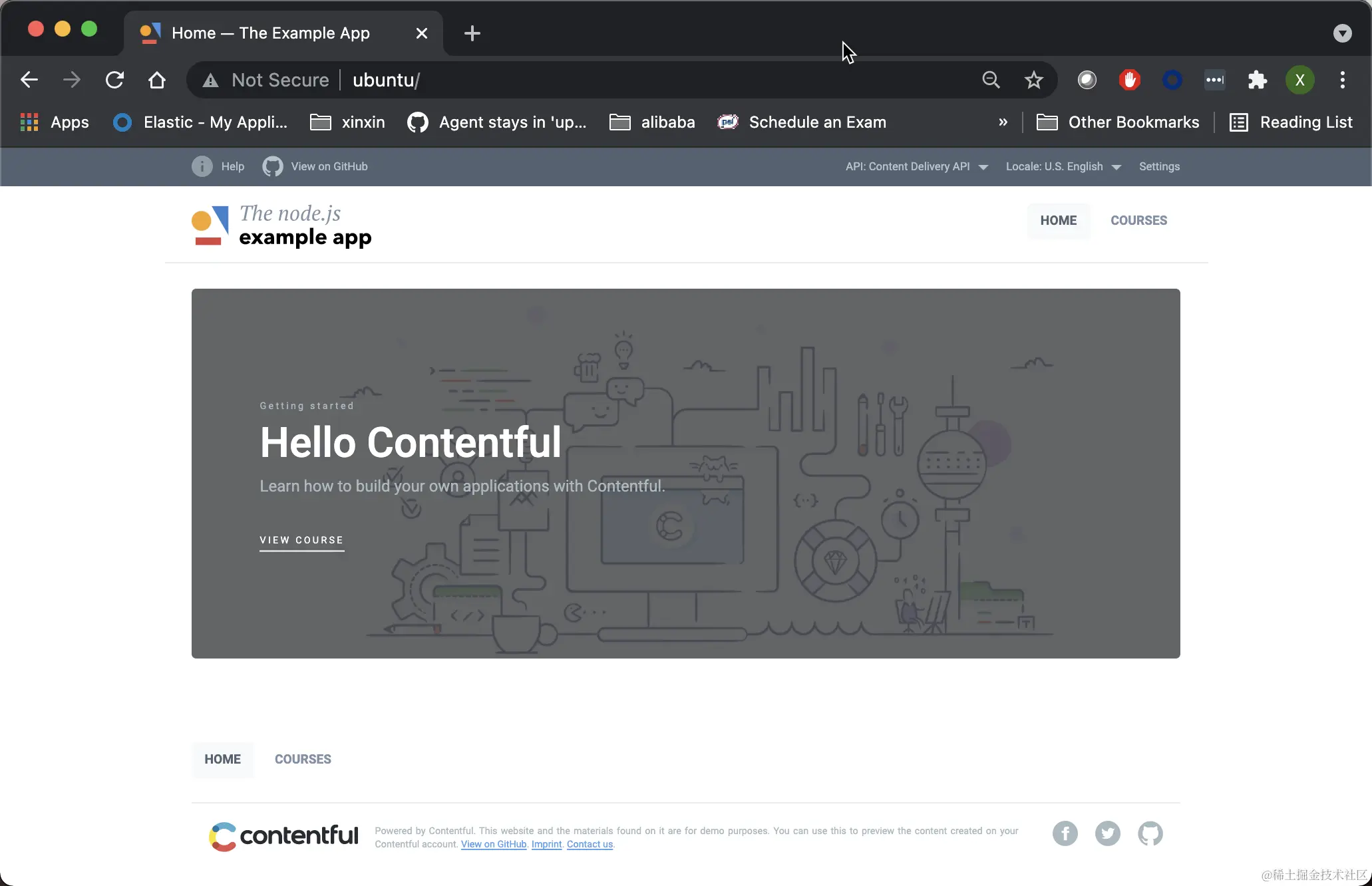
Task: Open the Chrome three-dot menu
Action: [x=1342, y=80]
